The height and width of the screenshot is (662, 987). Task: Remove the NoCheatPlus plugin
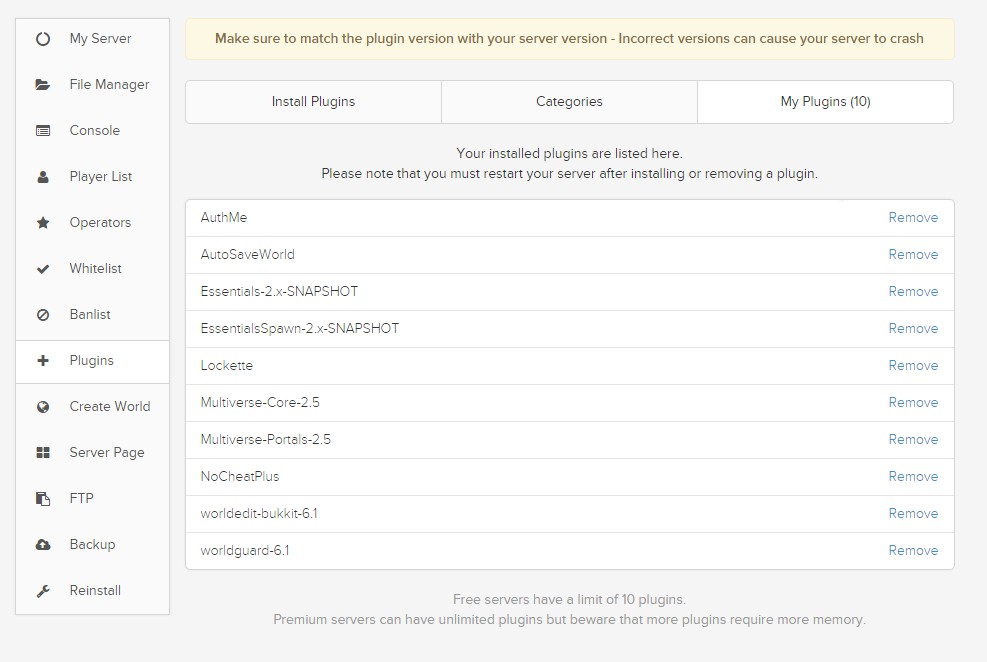913,477
